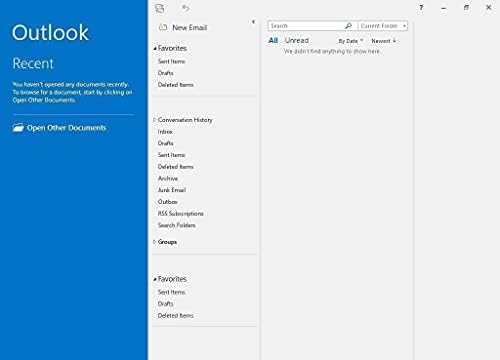Open the Junk Email folder
This screenshot has height=360, width=500.
click(172, 190)
